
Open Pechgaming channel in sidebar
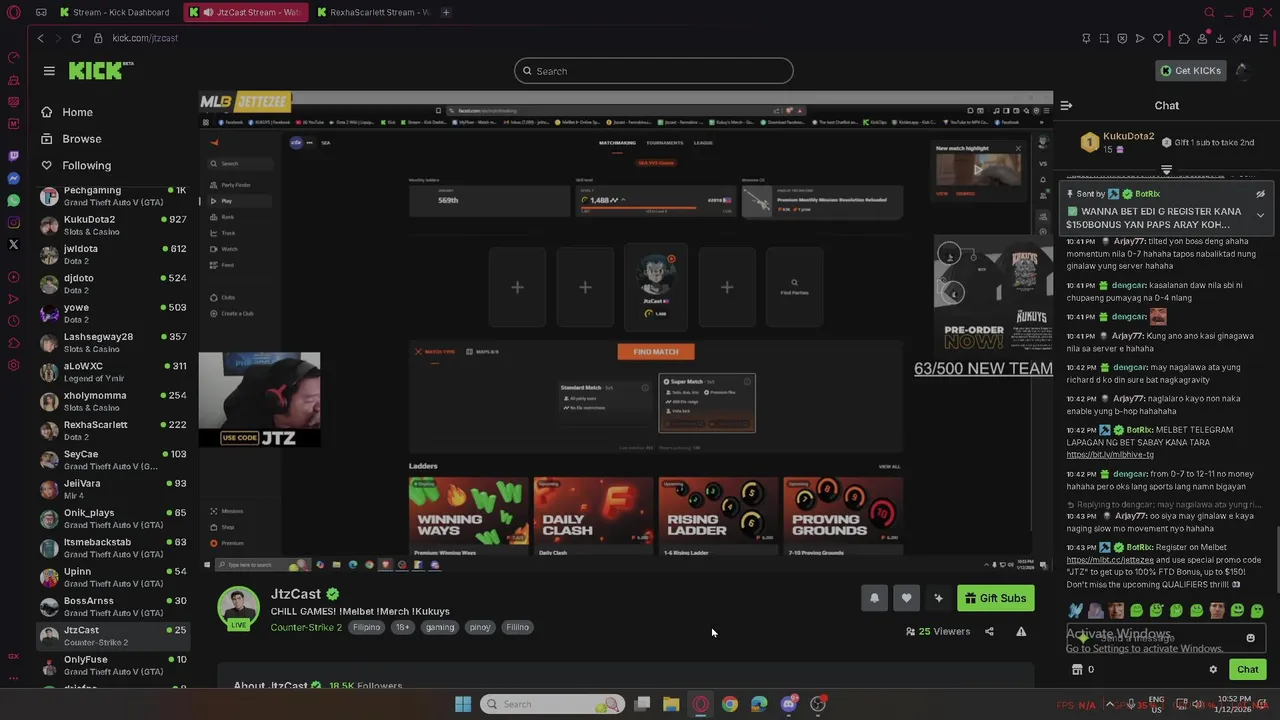pos(112,196)
